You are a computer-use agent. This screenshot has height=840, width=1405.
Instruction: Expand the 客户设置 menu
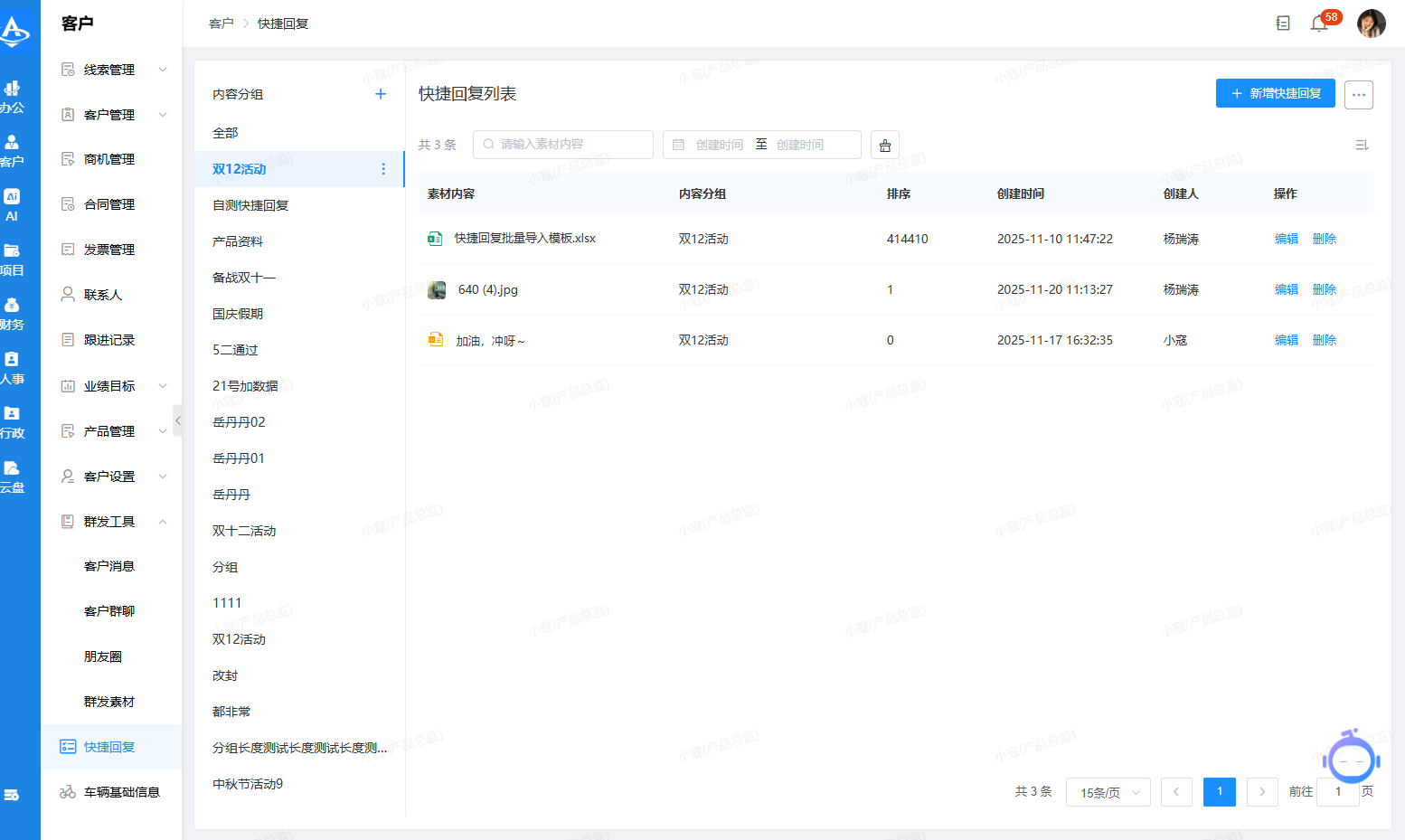tap(163, 477)
